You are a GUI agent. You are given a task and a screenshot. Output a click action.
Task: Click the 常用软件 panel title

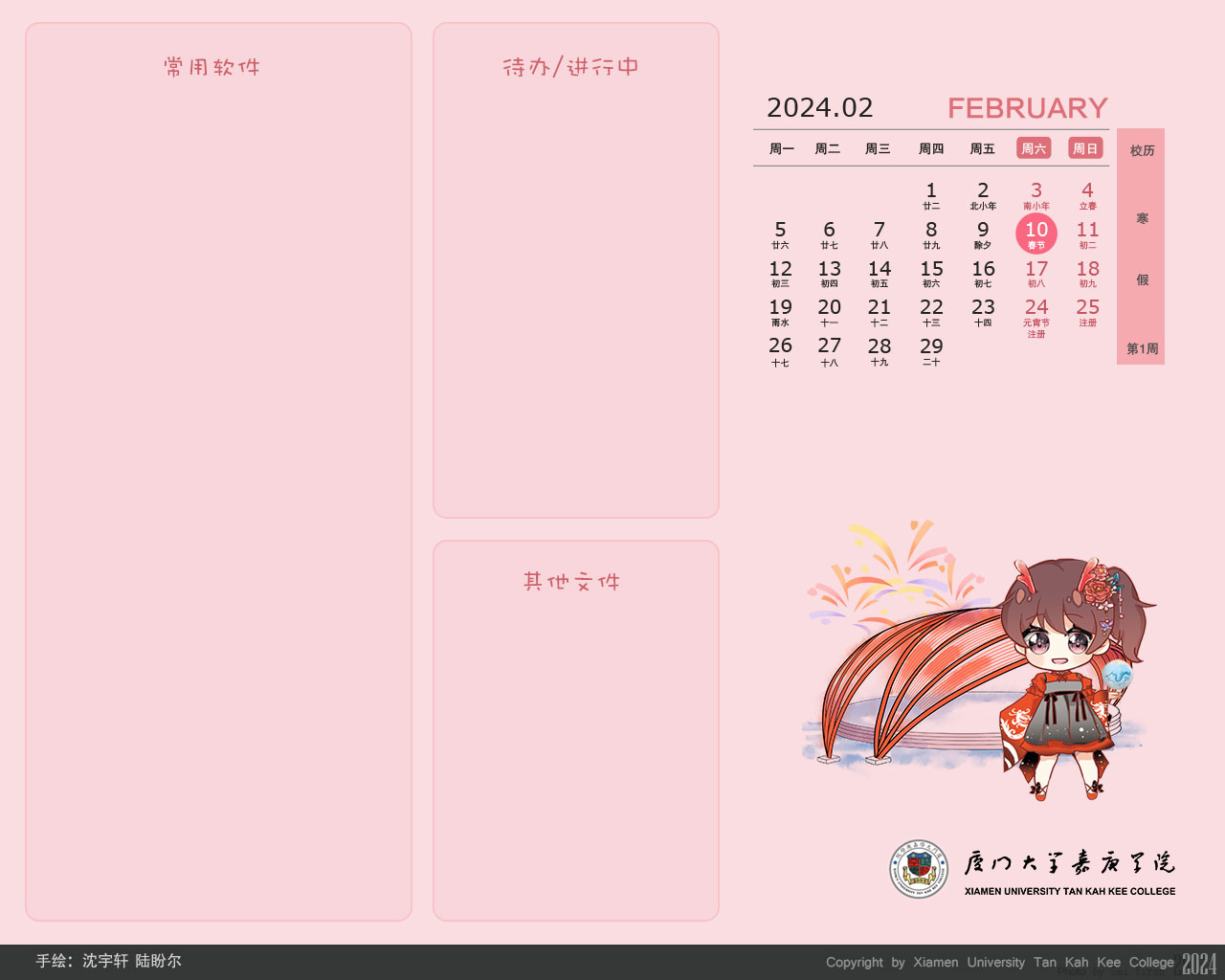[212, 67]
